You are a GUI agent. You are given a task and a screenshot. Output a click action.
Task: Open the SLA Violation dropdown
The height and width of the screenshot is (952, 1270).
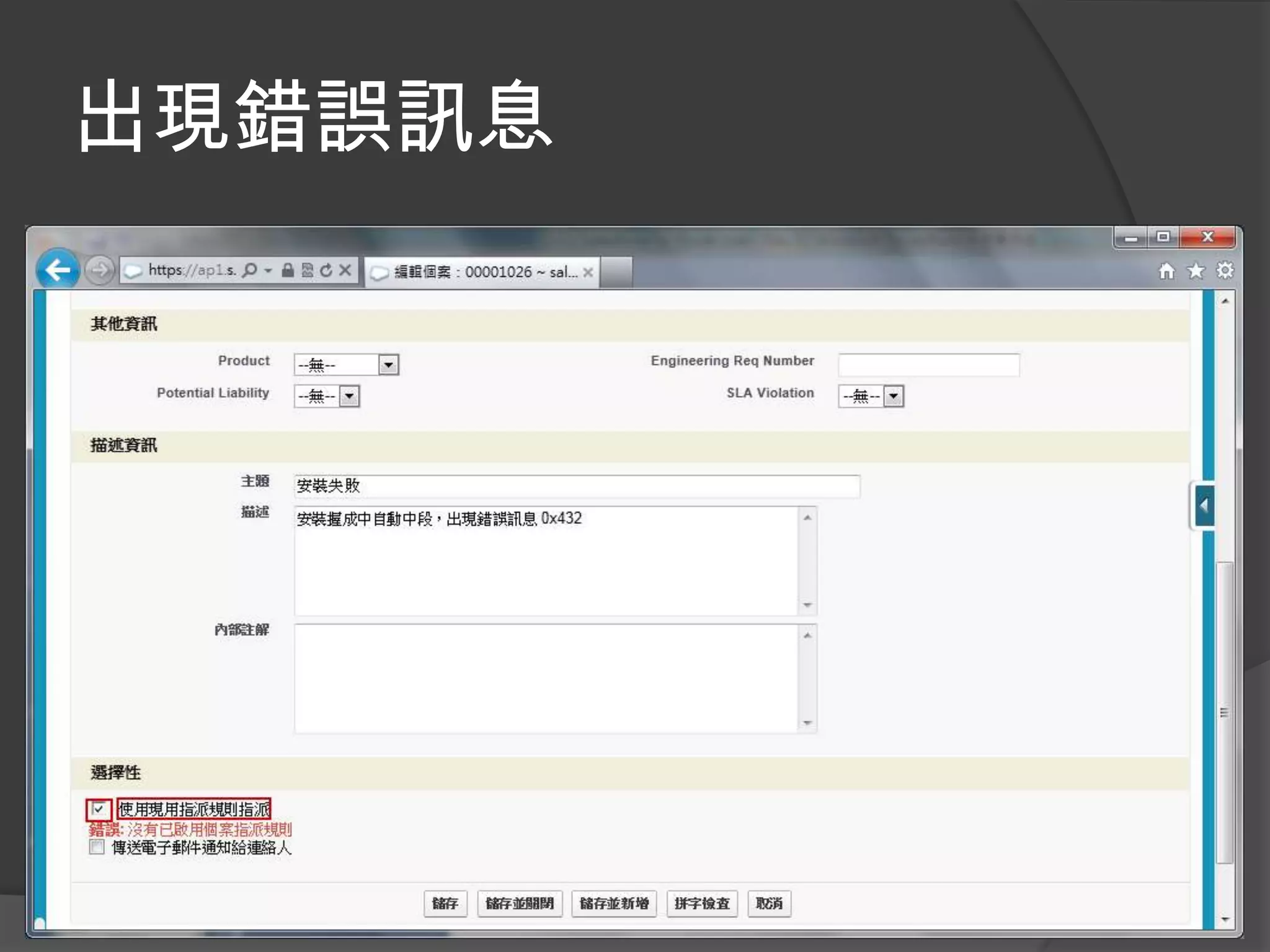click(x=871, y=396)
